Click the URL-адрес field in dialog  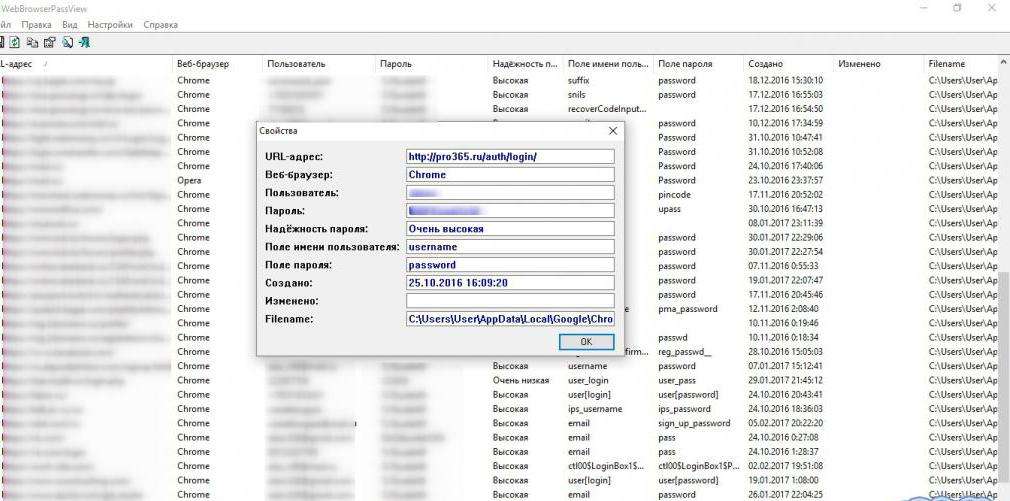[x=510, y=157]
